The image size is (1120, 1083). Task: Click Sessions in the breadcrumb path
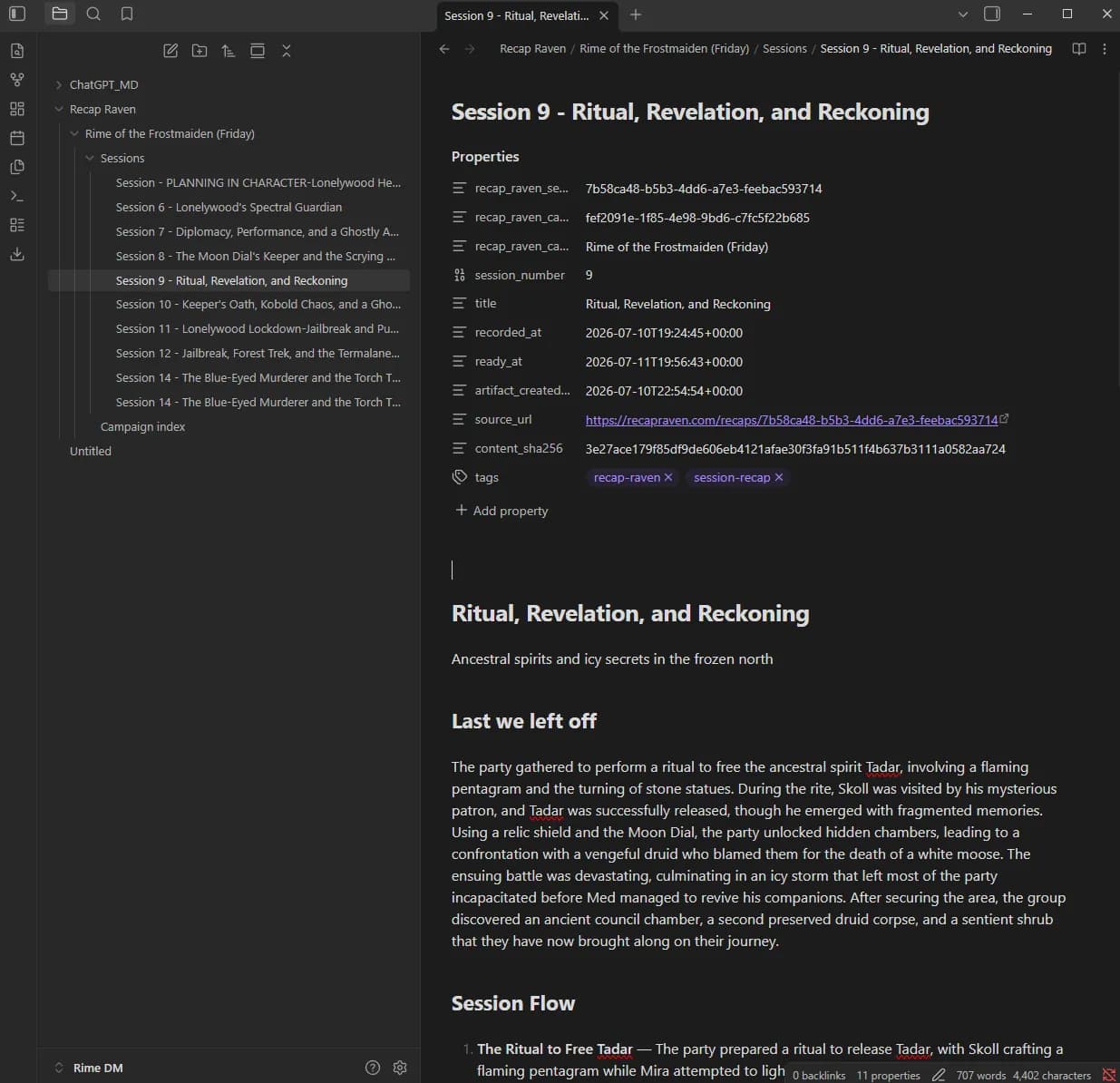tap(784, 49)
